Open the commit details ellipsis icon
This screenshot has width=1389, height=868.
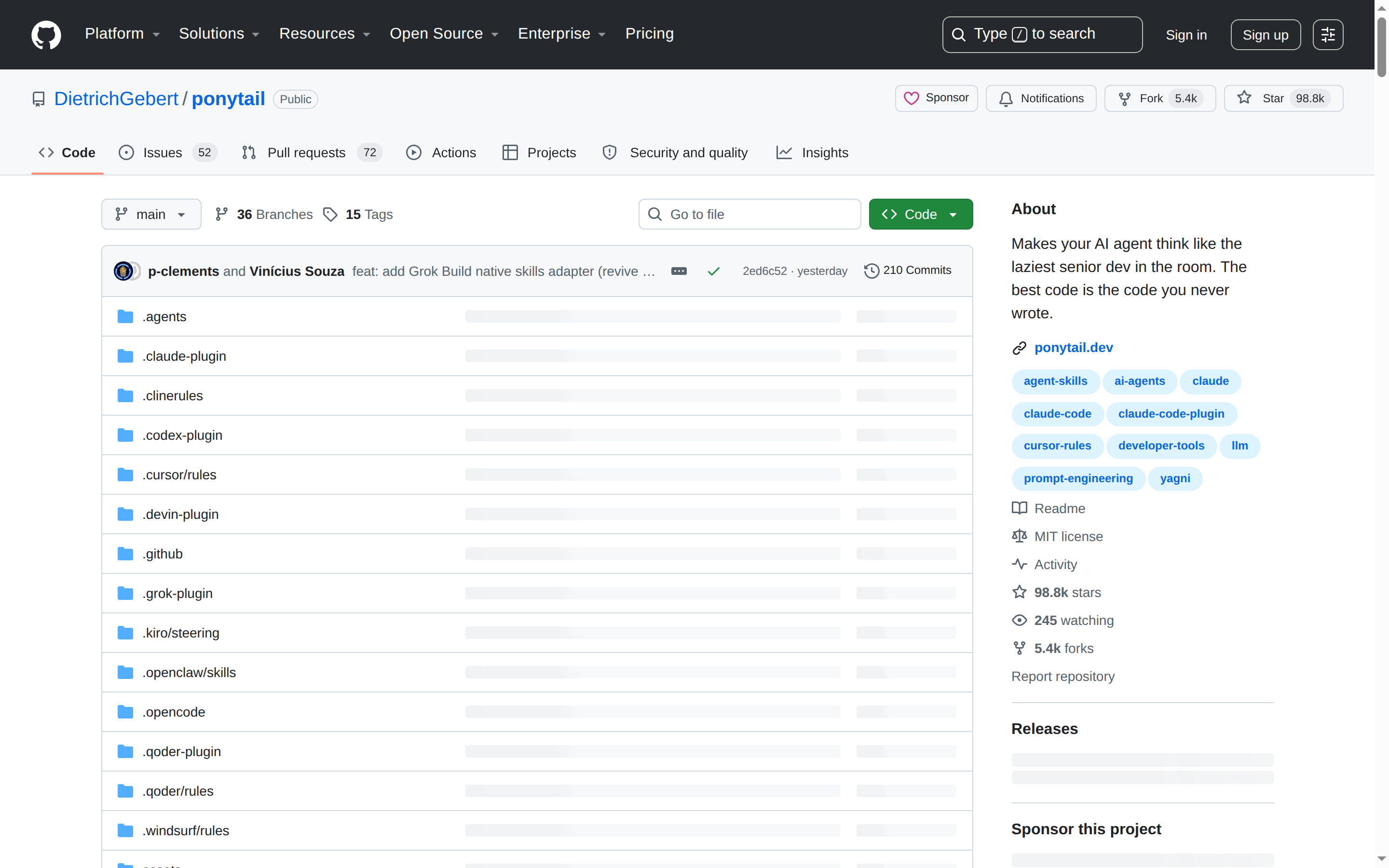click(679, 271)
